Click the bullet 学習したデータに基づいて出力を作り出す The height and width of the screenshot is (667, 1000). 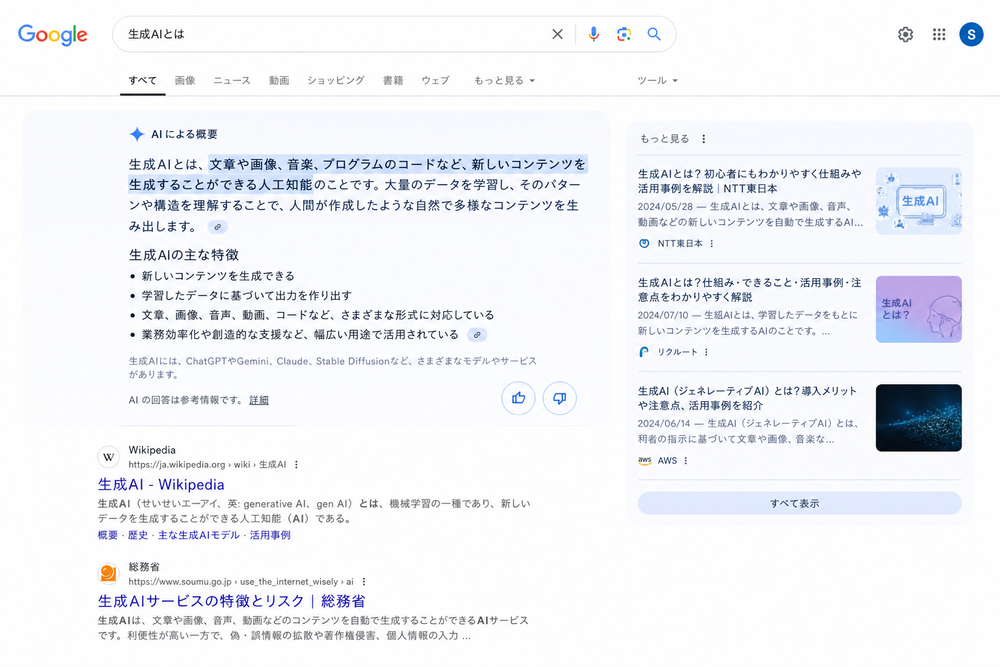tap(247, 296)
